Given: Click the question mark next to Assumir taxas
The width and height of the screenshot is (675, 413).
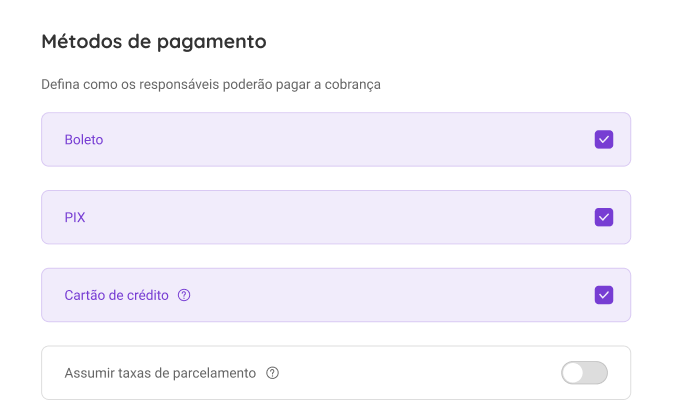Looking at the screenshot, I should coord(272,373).
